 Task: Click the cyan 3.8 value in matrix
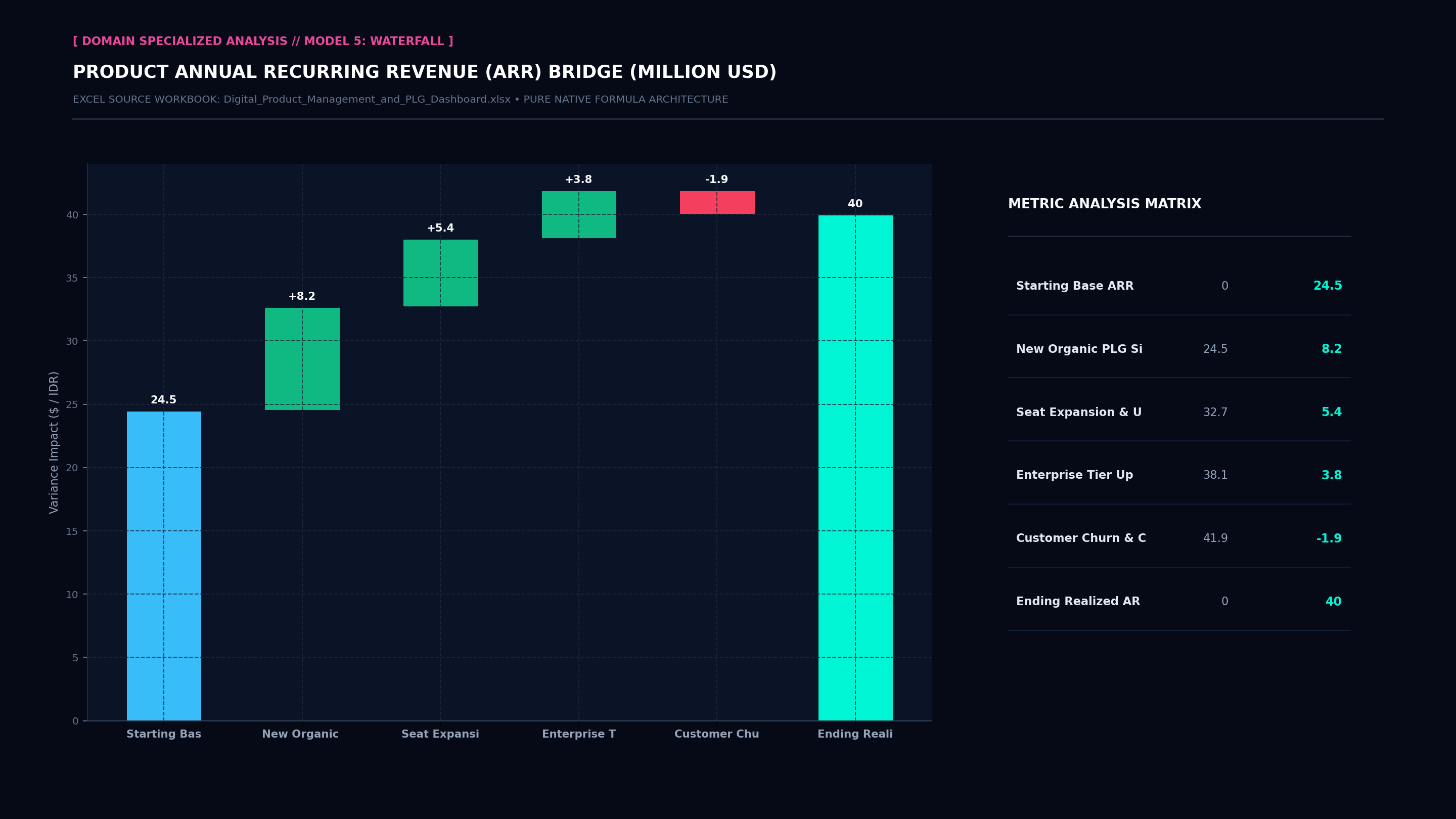click(x=1331, y=475)
